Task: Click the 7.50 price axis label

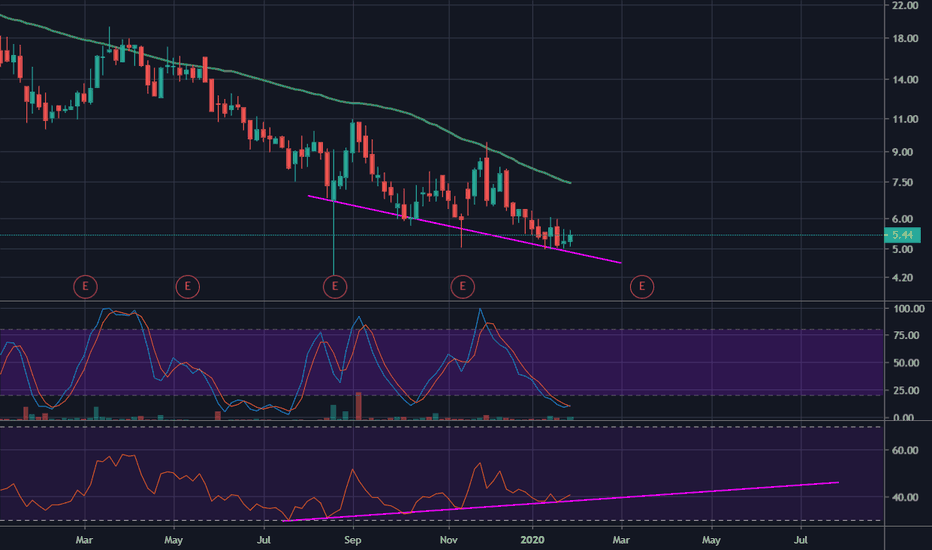Action: click(x=902, y=183)
